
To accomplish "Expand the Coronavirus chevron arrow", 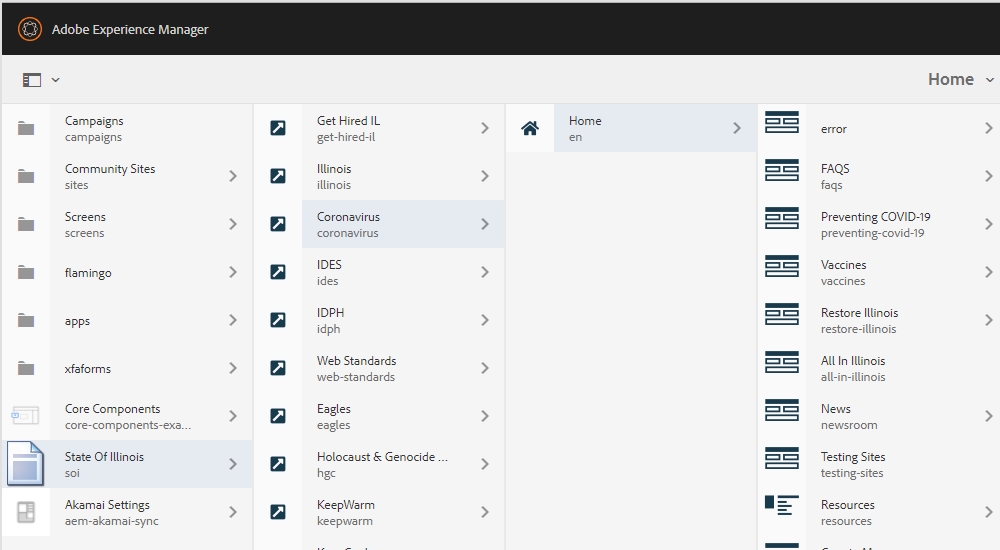I will (485, 224).
